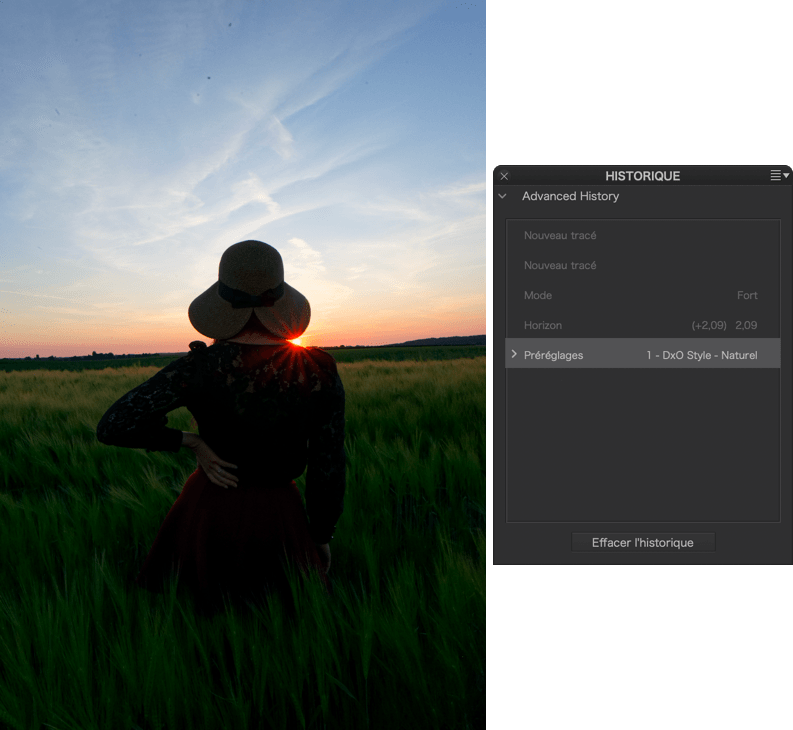This screenshot has width=793, height=730.
Task: Open the Historique panel options menu icon
Action: click(779, 176)
